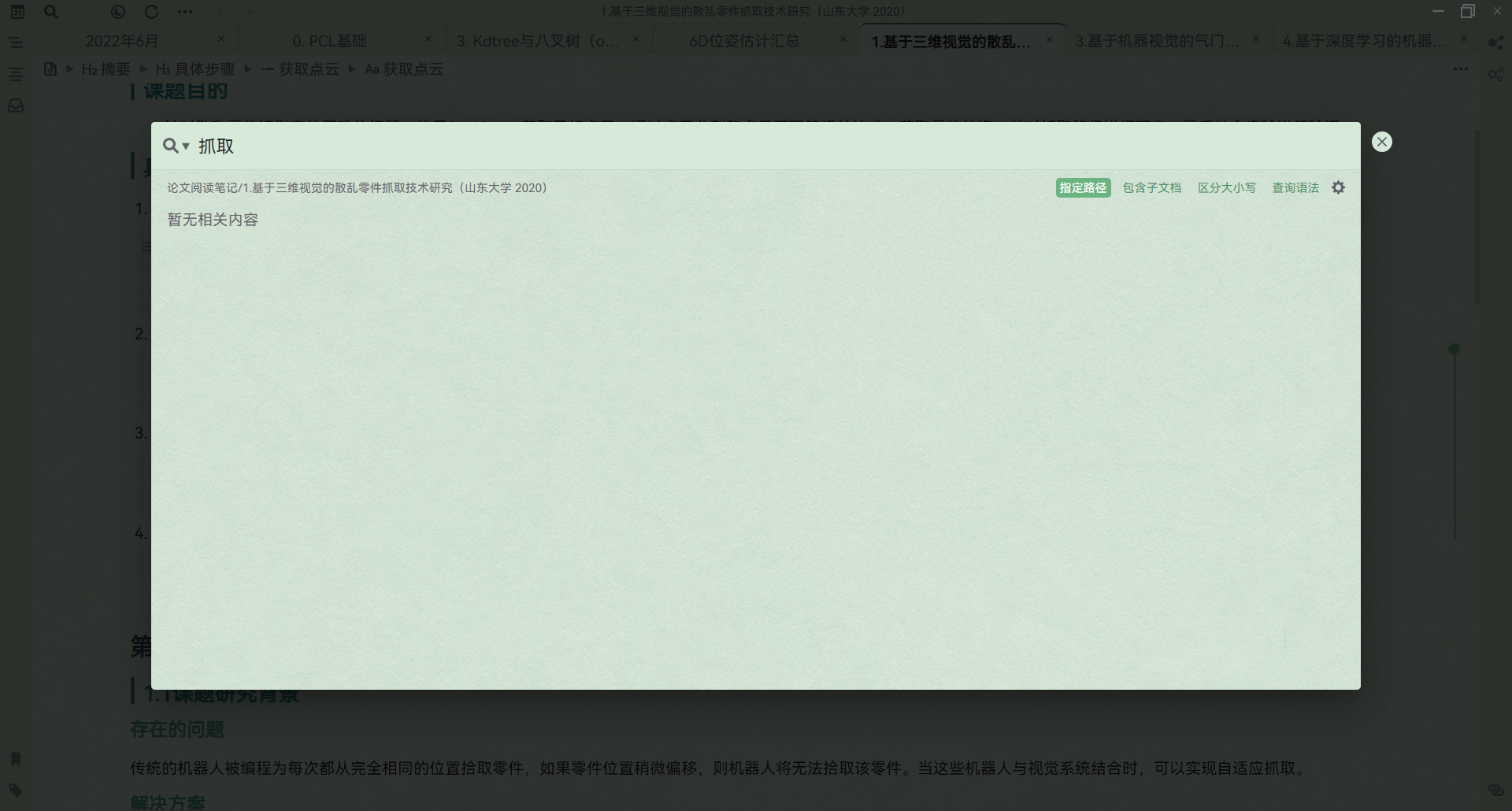The width and height of the screenshot is (1512, 811).
Task: Click the 课题目的 heading in document
Action: (x=186, y=91)
